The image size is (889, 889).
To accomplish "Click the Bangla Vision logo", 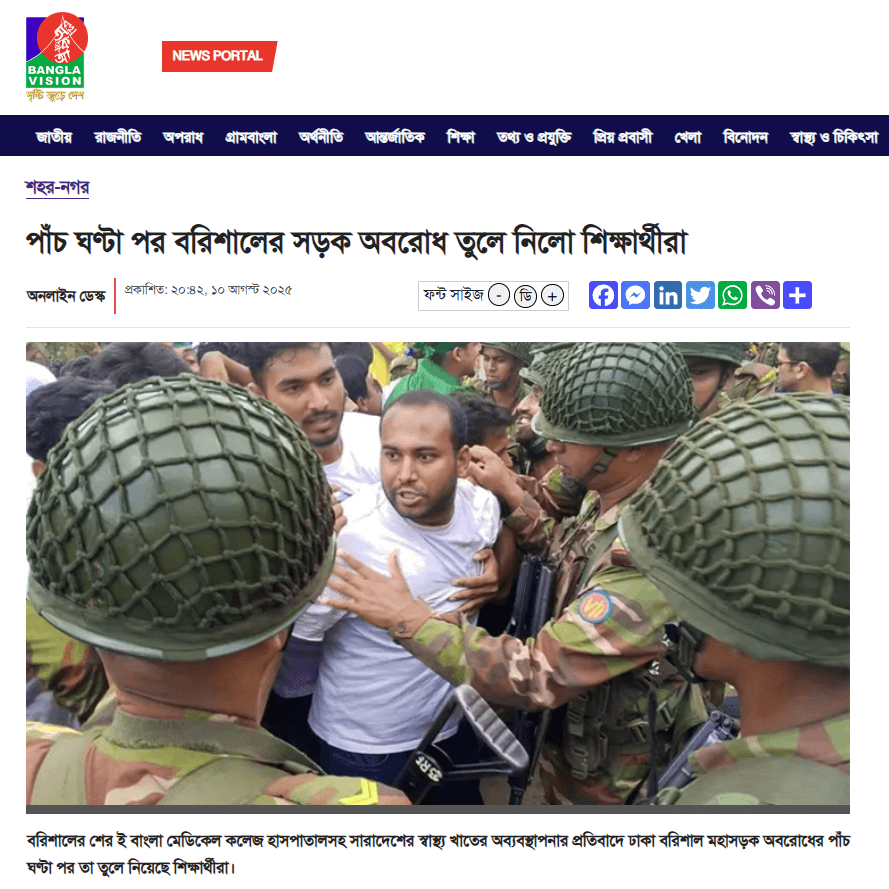I will pos(56,57).
